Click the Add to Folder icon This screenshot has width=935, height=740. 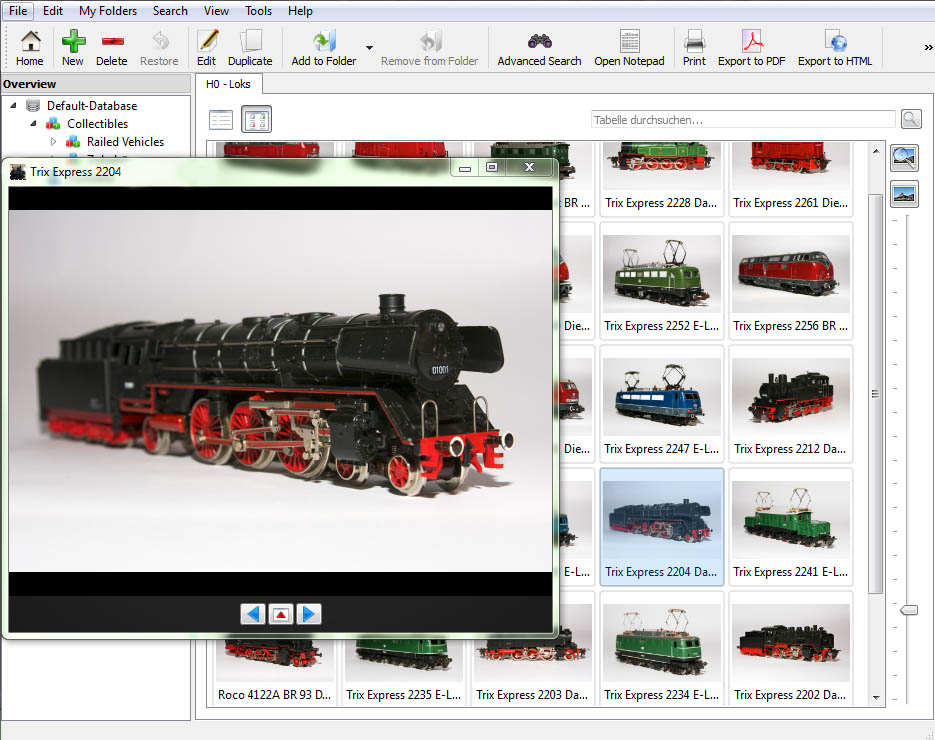tap(324, 48)
